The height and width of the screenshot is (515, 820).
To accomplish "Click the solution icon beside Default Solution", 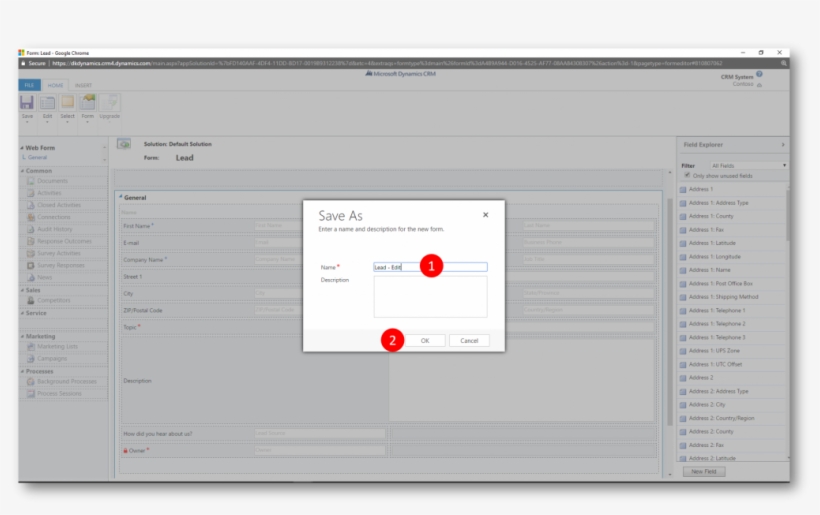I will pos(124,144).
